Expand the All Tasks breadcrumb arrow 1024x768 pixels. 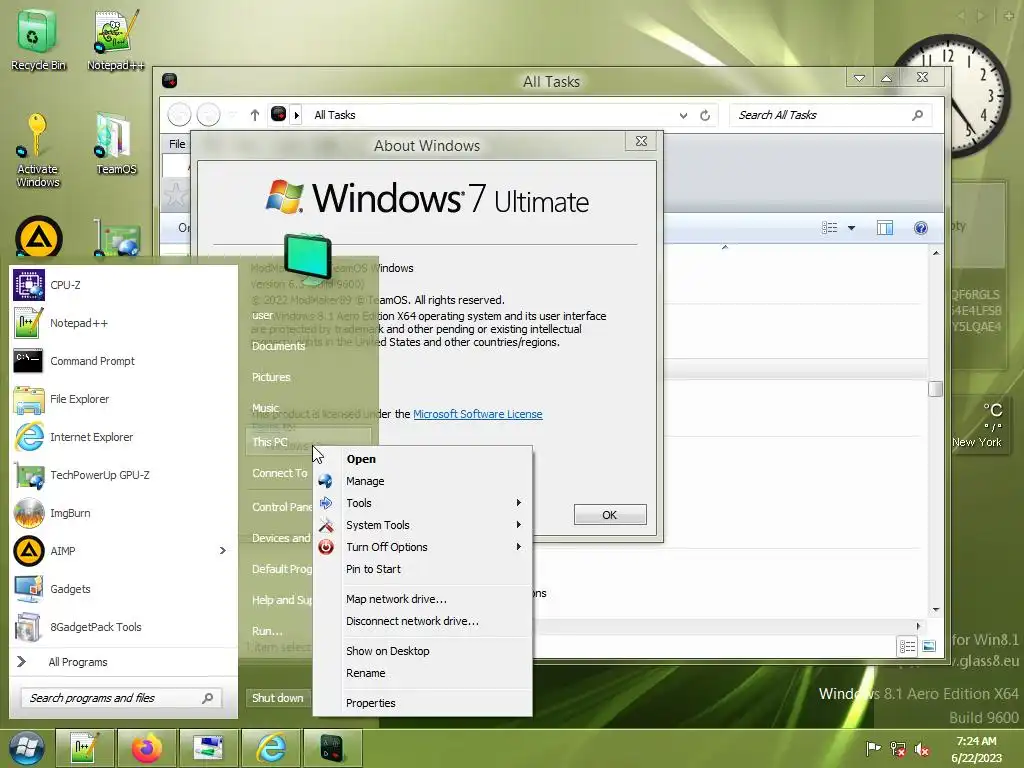(296, 115)
